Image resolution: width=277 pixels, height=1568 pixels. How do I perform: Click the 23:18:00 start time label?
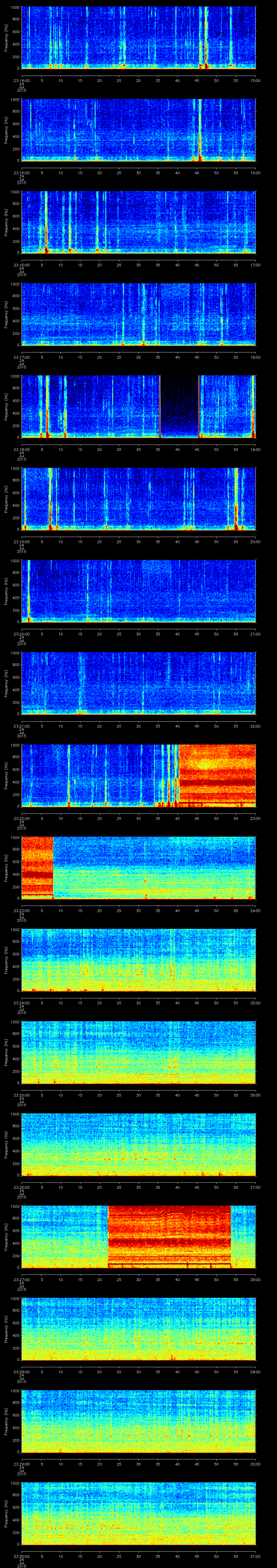tap(21, 449)
